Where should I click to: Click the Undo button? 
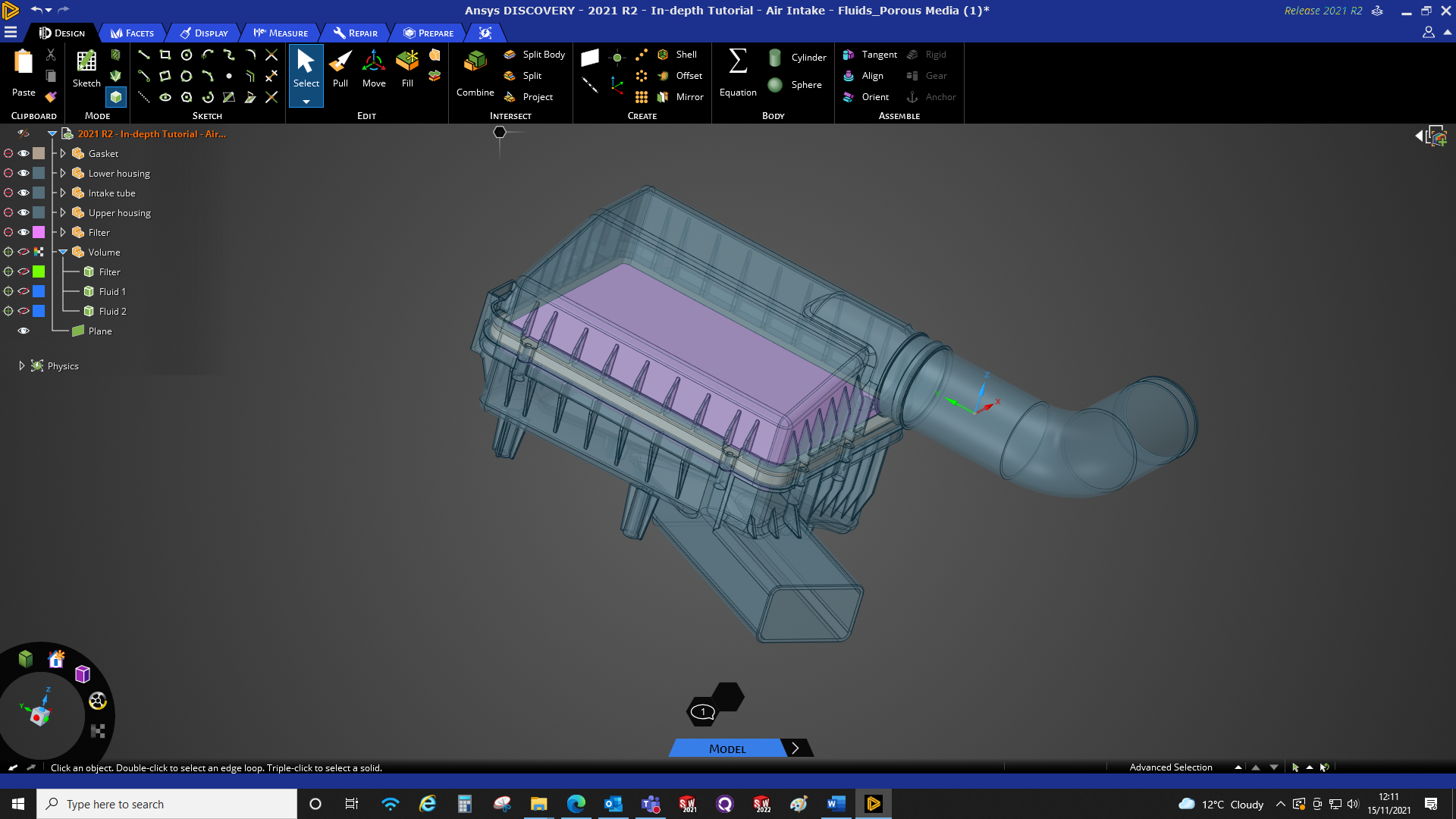pyautogui.click(x=36, y=10)
